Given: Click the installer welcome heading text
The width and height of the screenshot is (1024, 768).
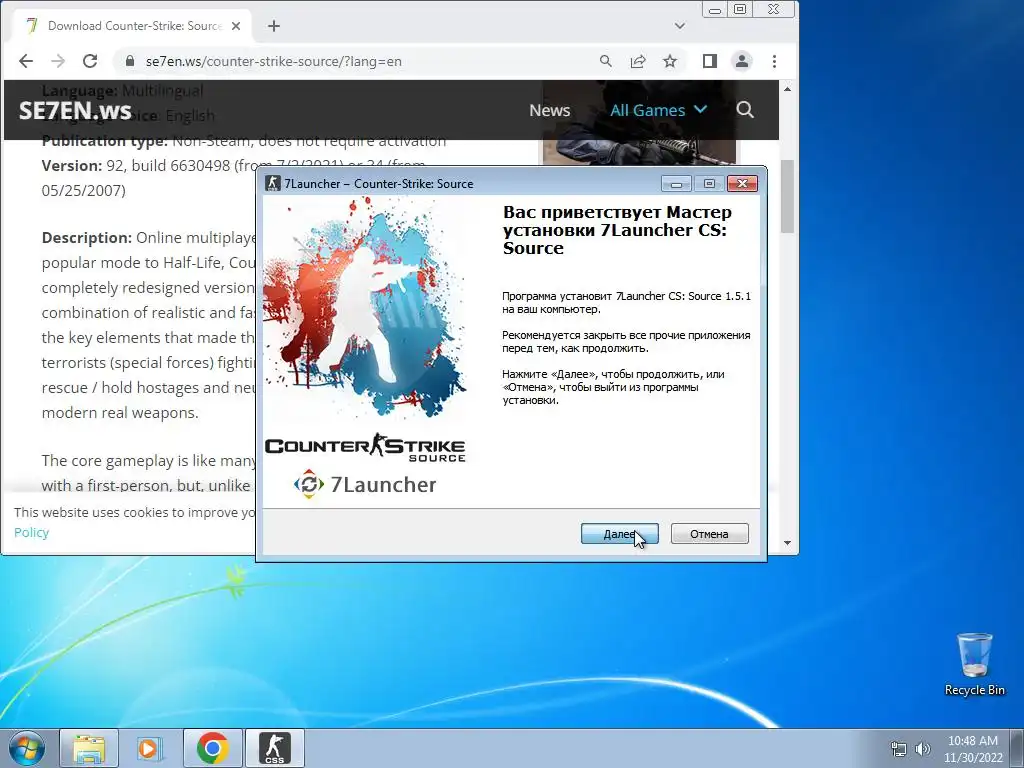Looking at the screenshot, I should (617, 230).
